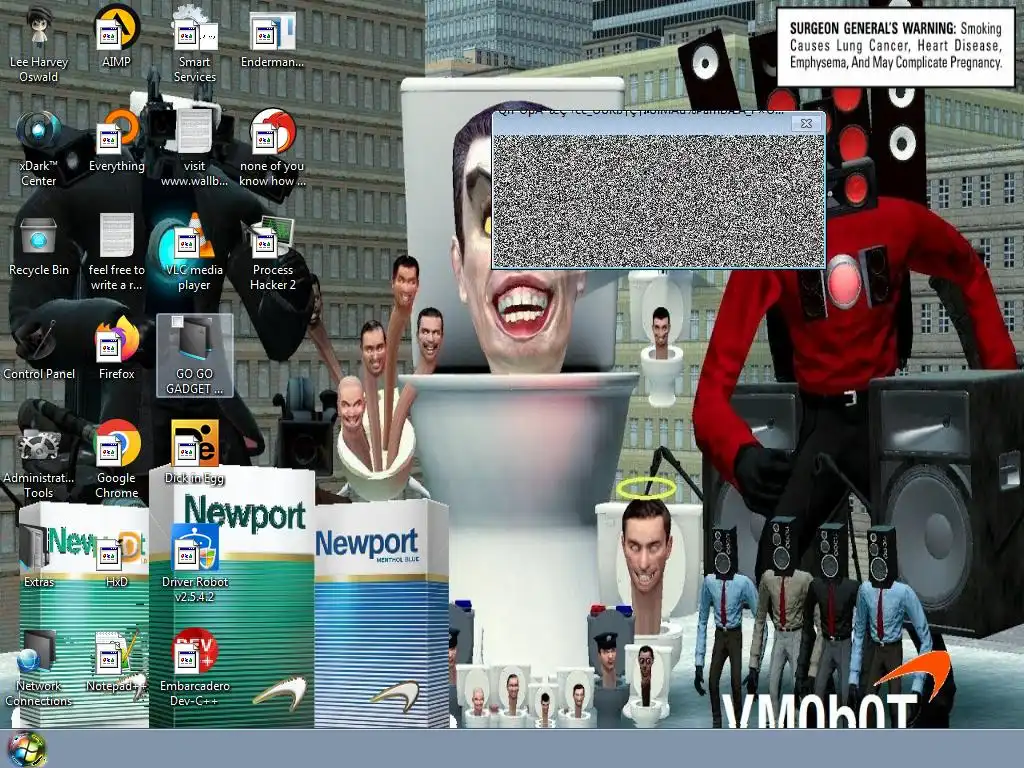Select the Enderman desktop icon
The width and height of the screenshot is (1024, 768).
pyautogui.click(x=272, y=37)
